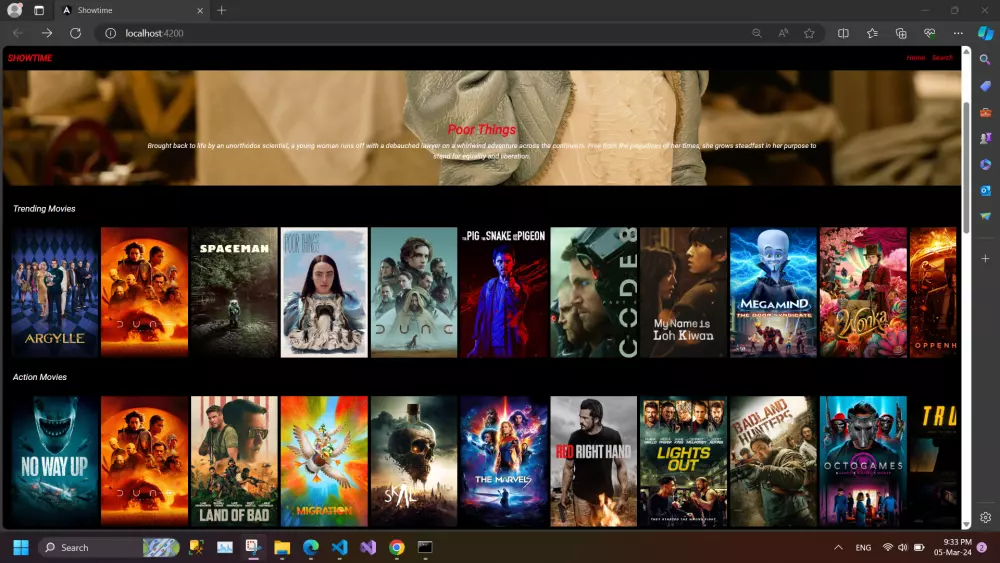Open Edge Settings and more menu

[958, 33]
